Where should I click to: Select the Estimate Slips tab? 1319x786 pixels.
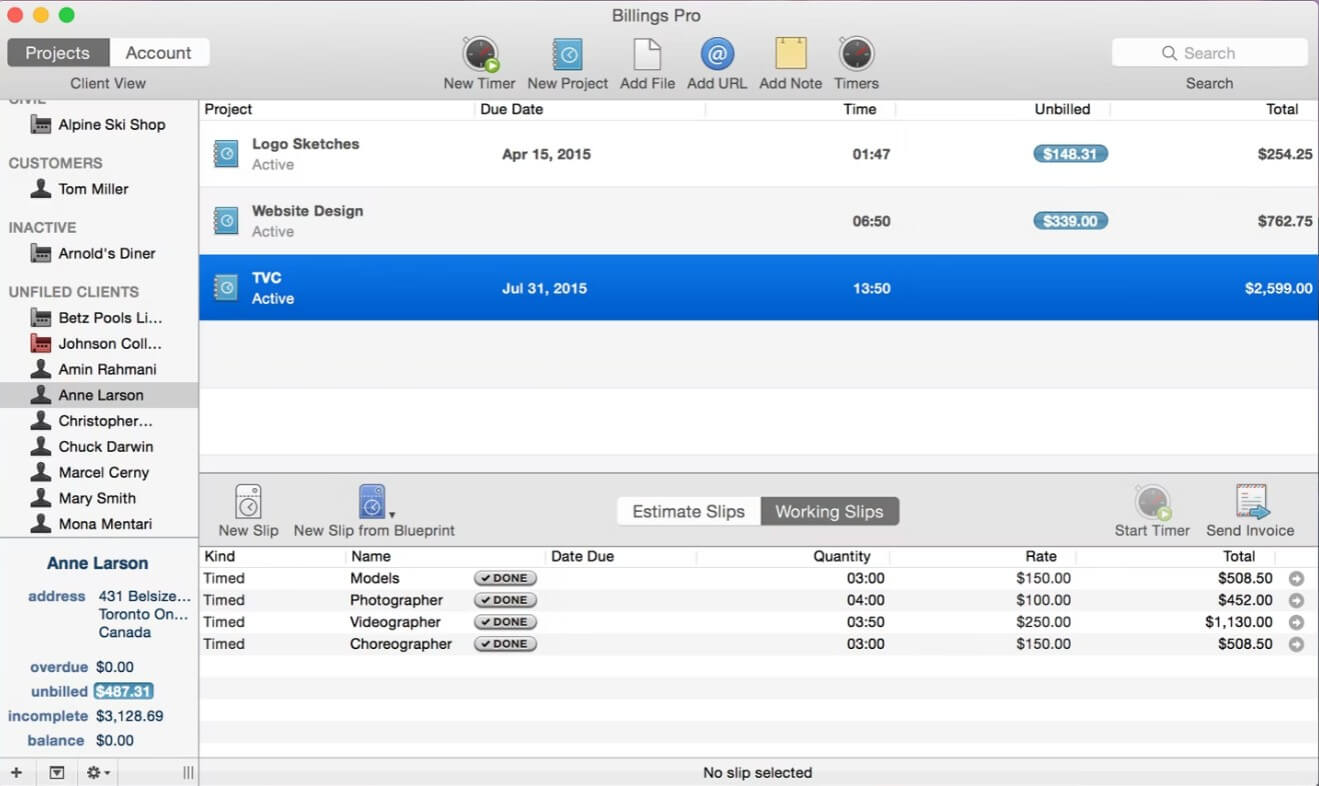688,510
